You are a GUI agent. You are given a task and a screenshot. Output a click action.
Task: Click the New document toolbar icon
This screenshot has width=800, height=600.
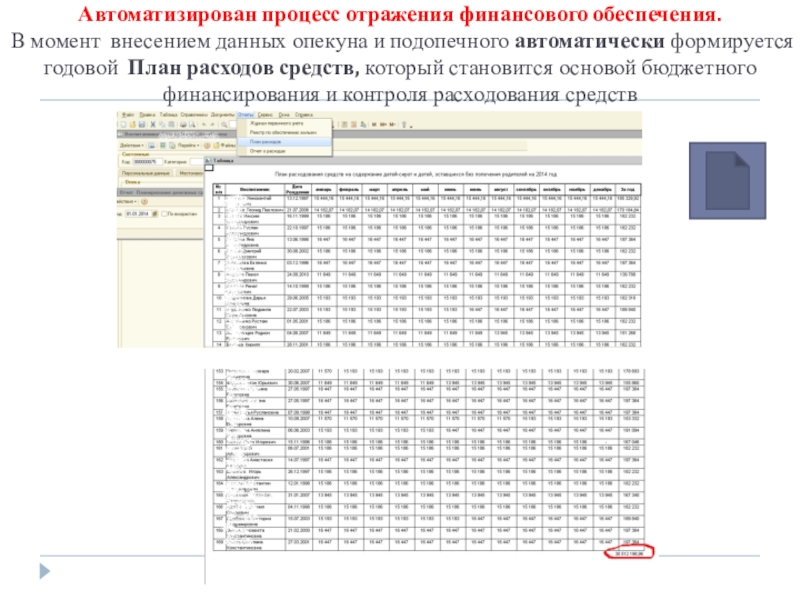tap(123, 124)
